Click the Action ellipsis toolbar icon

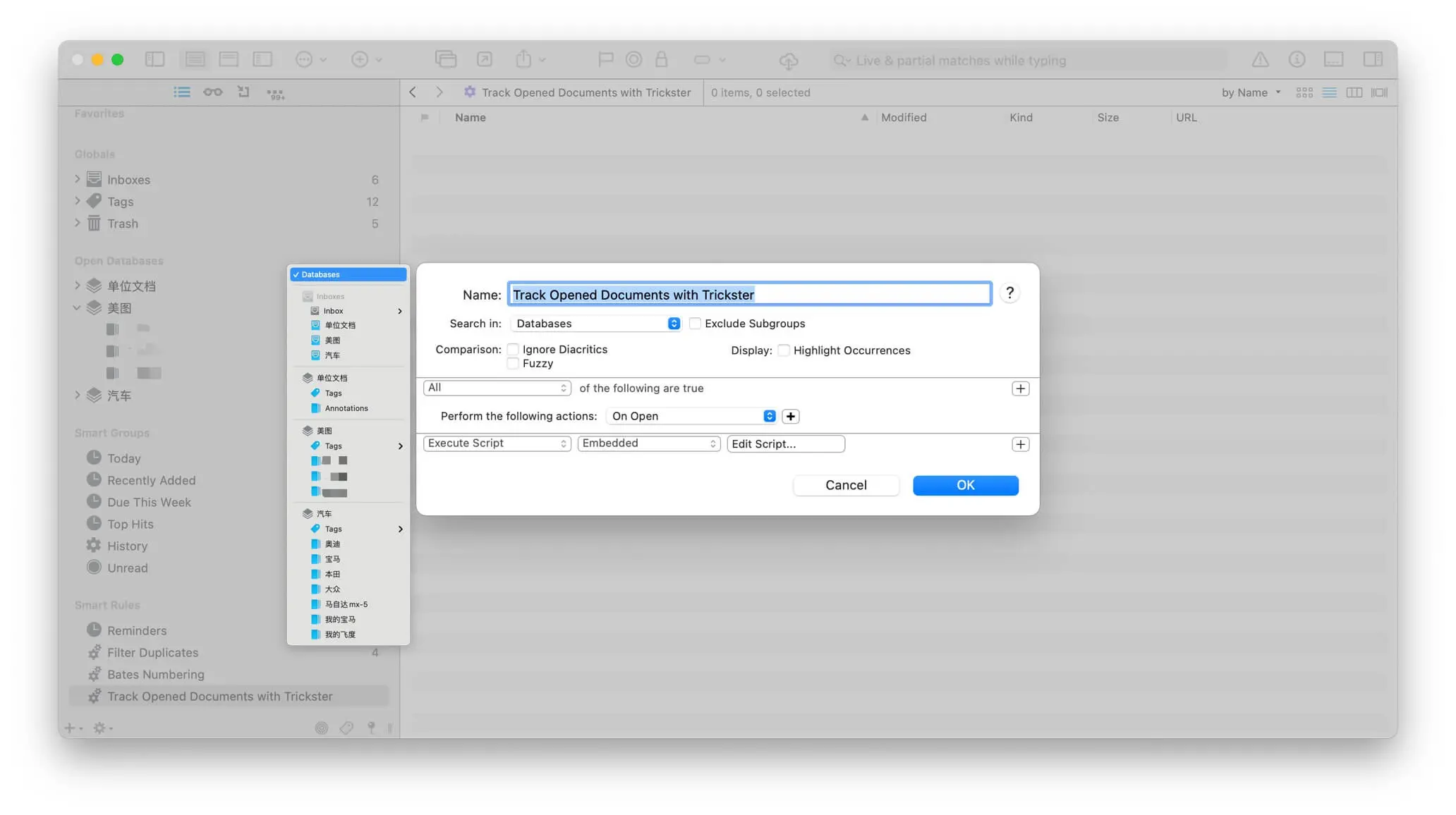304,60
